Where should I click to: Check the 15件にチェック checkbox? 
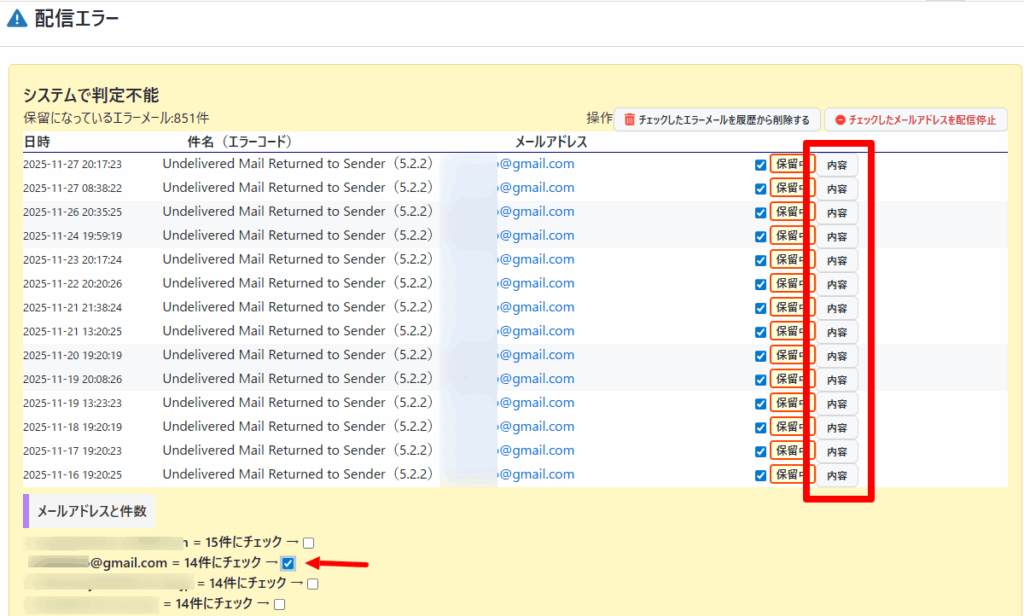309,543
